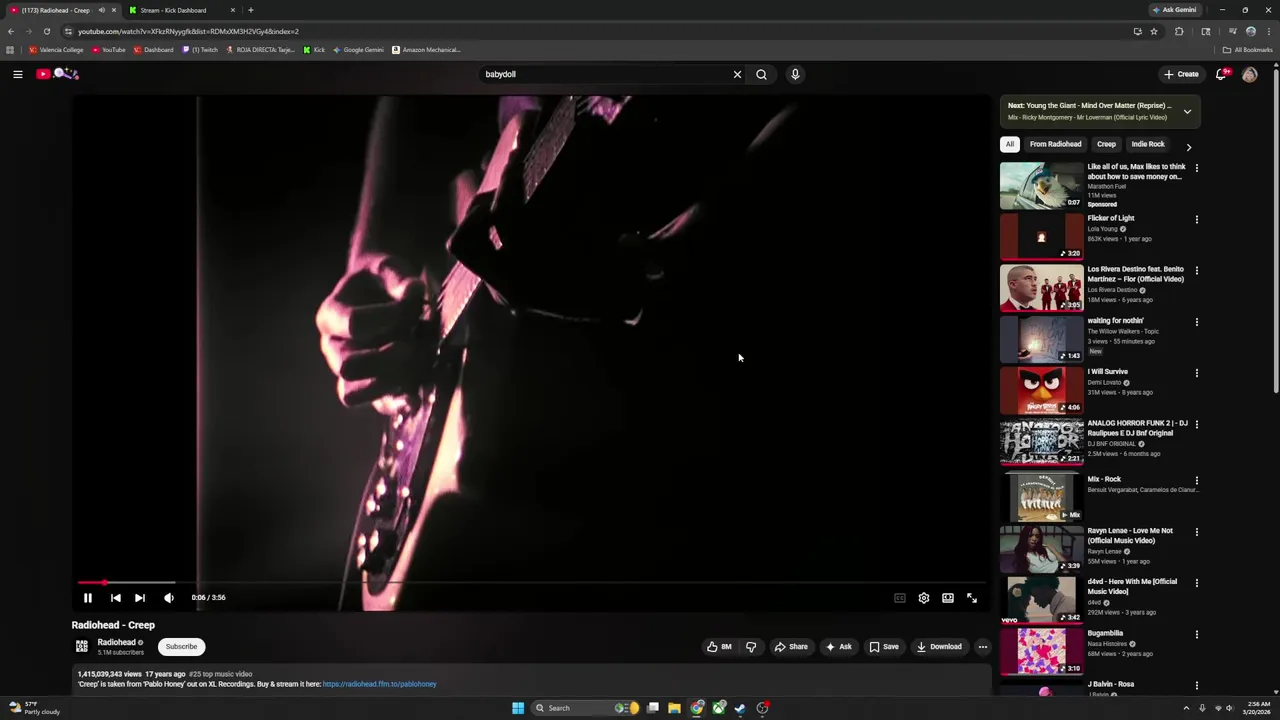Switch to Stream - Kick Dashboard tab

tap(181, 10)
